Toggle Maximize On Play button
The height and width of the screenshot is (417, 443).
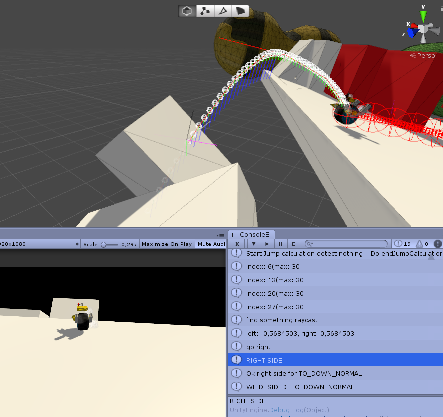click(x=167, y=244)
